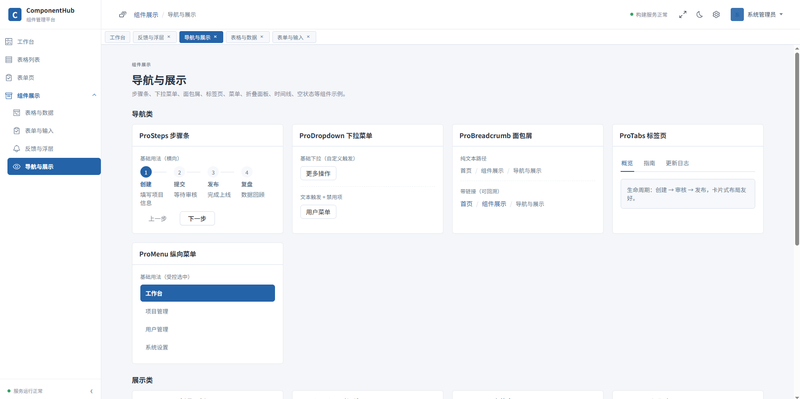
Task: Click the page vertical scrollbar
Action: coord(796,148)
